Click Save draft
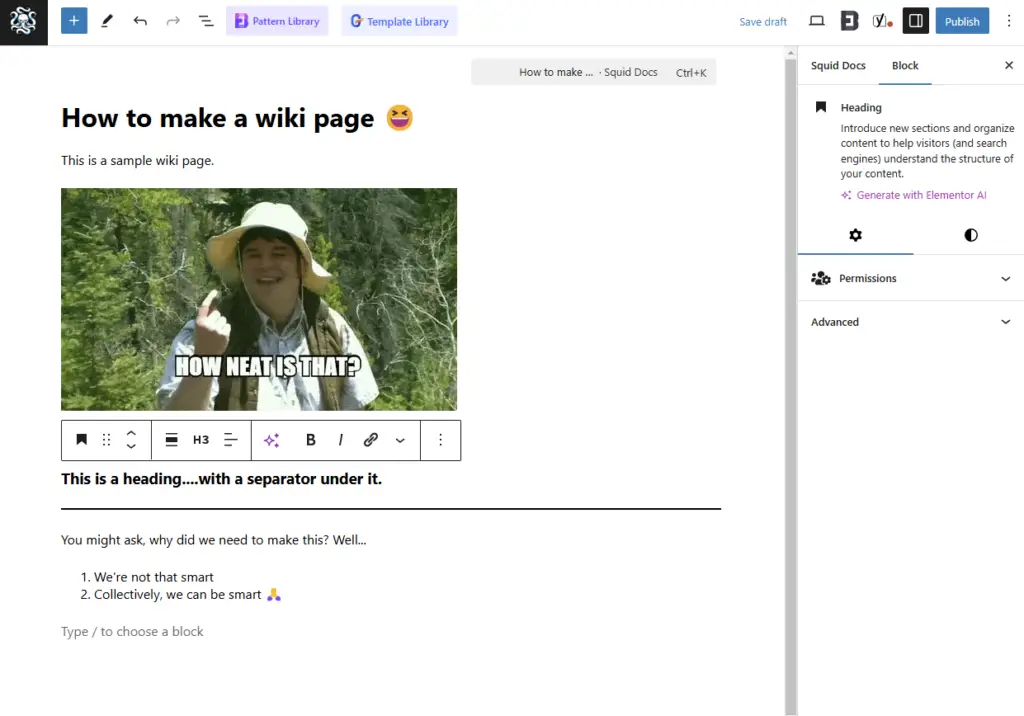Screen dimensions: 1024x716 click(763, 22)
